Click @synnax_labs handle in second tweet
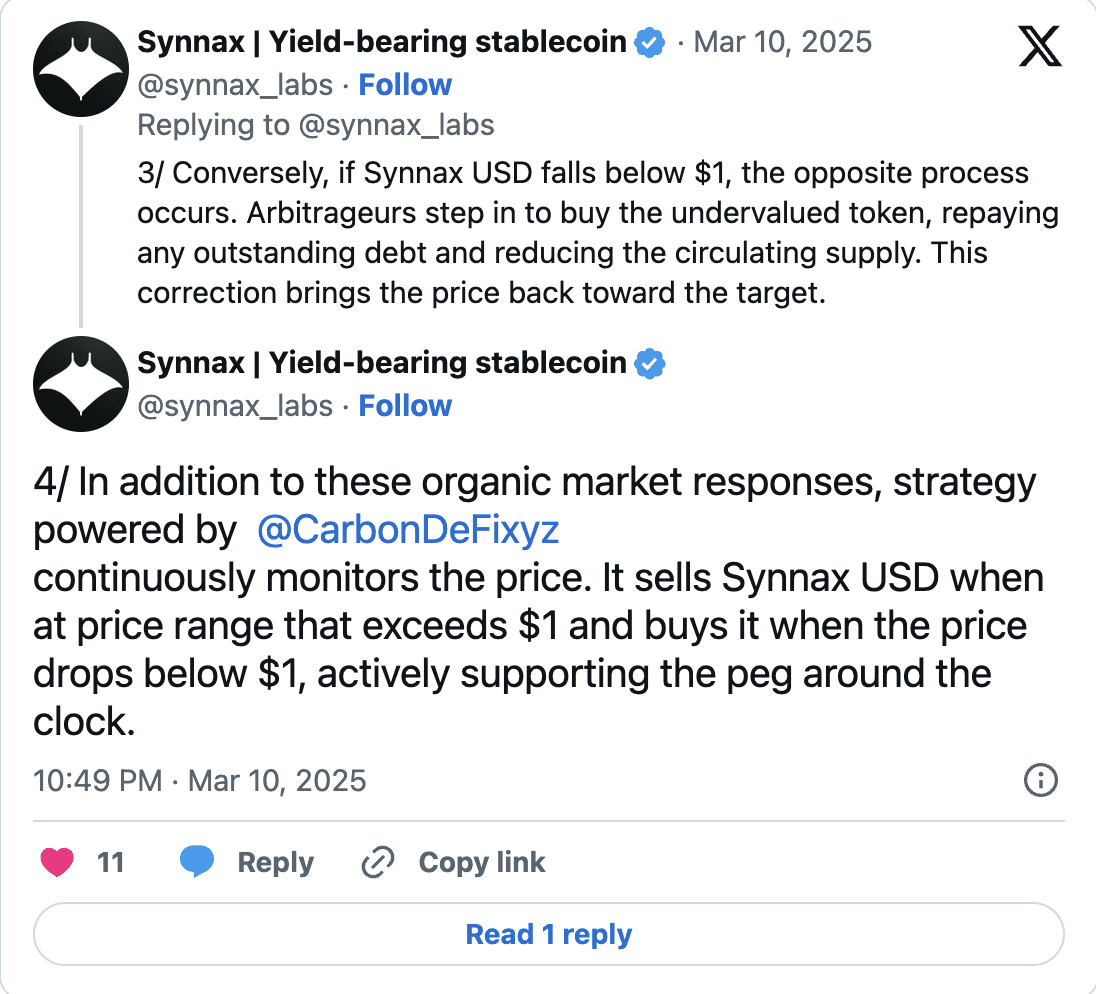The image size is (1096, 994). click(x=235, y=406)
